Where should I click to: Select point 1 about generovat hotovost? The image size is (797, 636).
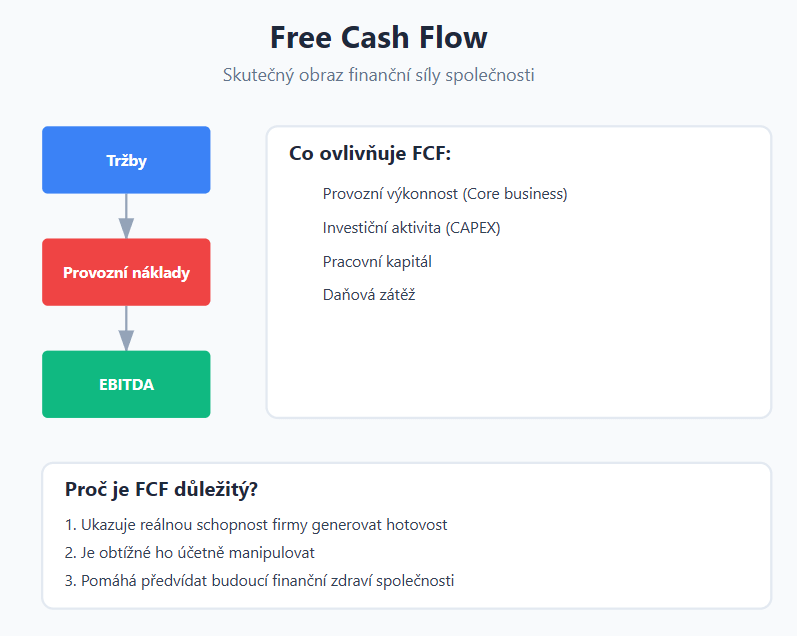click(256, 525)
